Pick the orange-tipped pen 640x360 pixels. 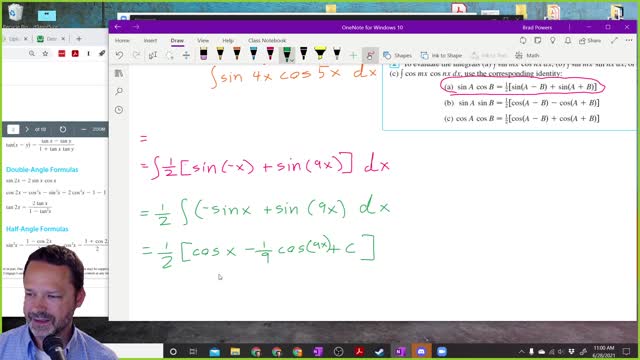point(237,54)
